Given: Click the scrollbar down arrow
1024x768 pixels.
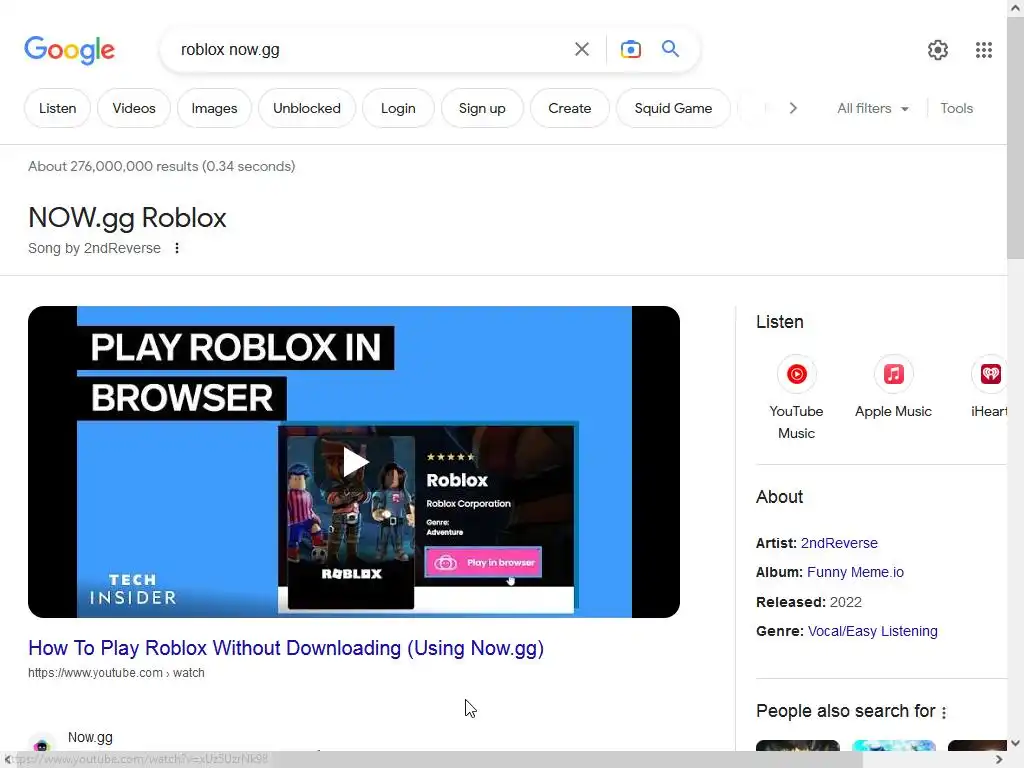Looking at the screenshot, I should pyautogui.click(x=1015, y=743).
